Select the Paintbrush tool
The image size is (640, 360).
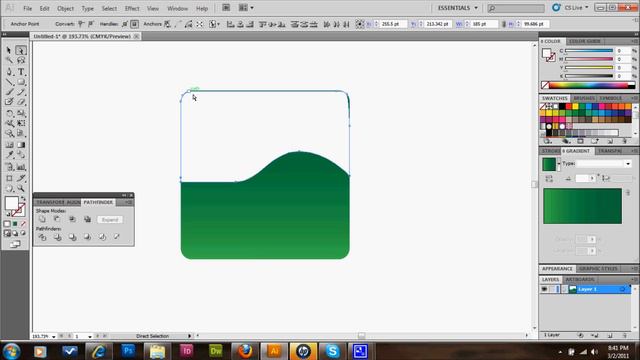9,92
